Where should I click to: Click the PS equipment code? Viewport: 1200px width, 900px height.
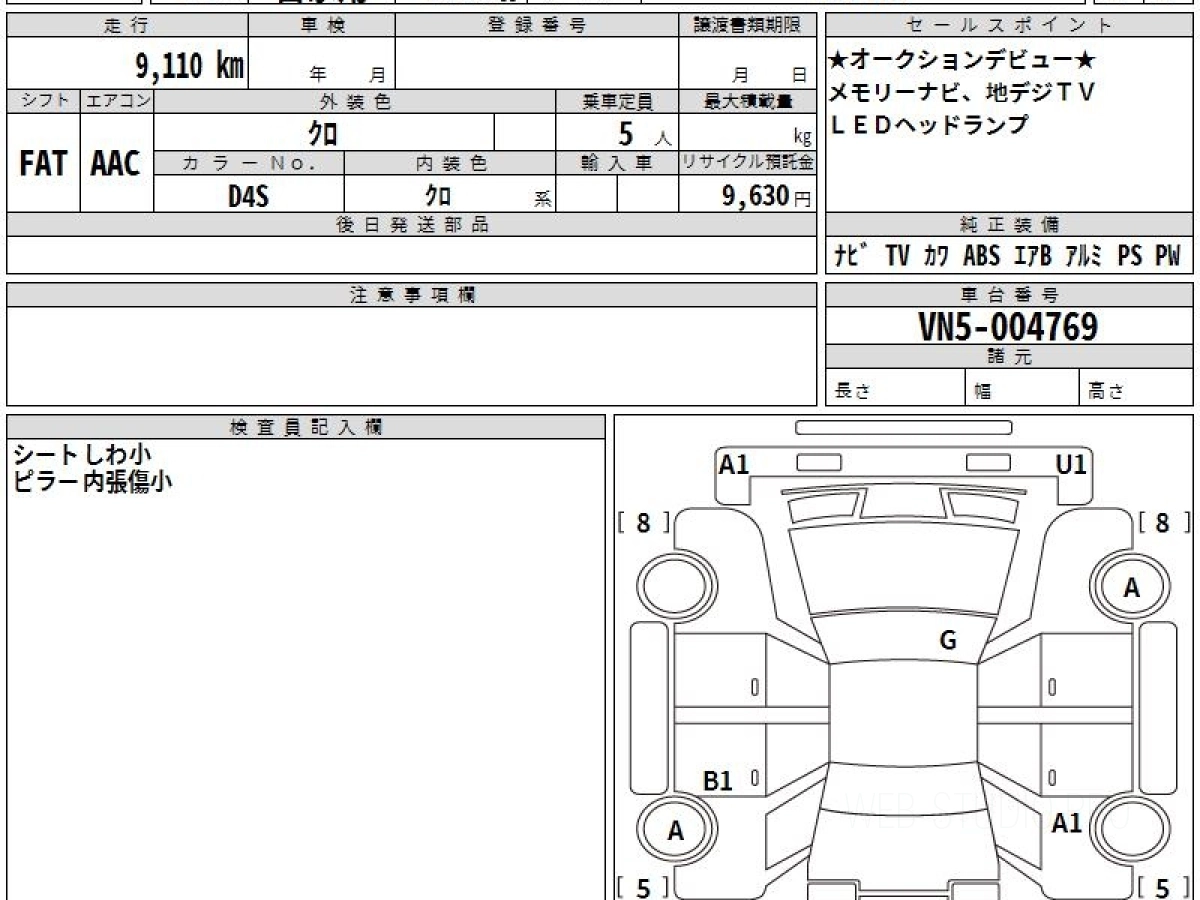pos(1130,257)
